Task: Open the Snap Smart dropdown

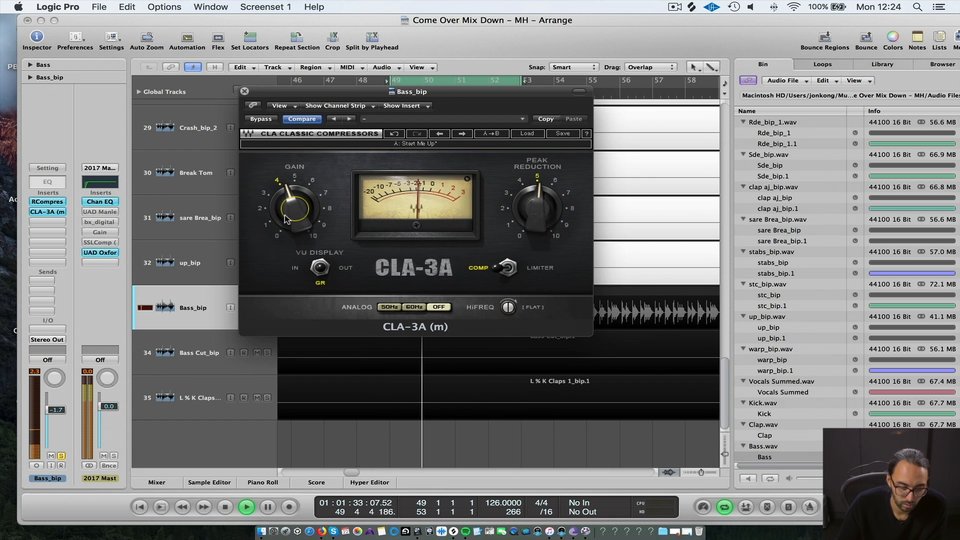Action: coord(573,67)
